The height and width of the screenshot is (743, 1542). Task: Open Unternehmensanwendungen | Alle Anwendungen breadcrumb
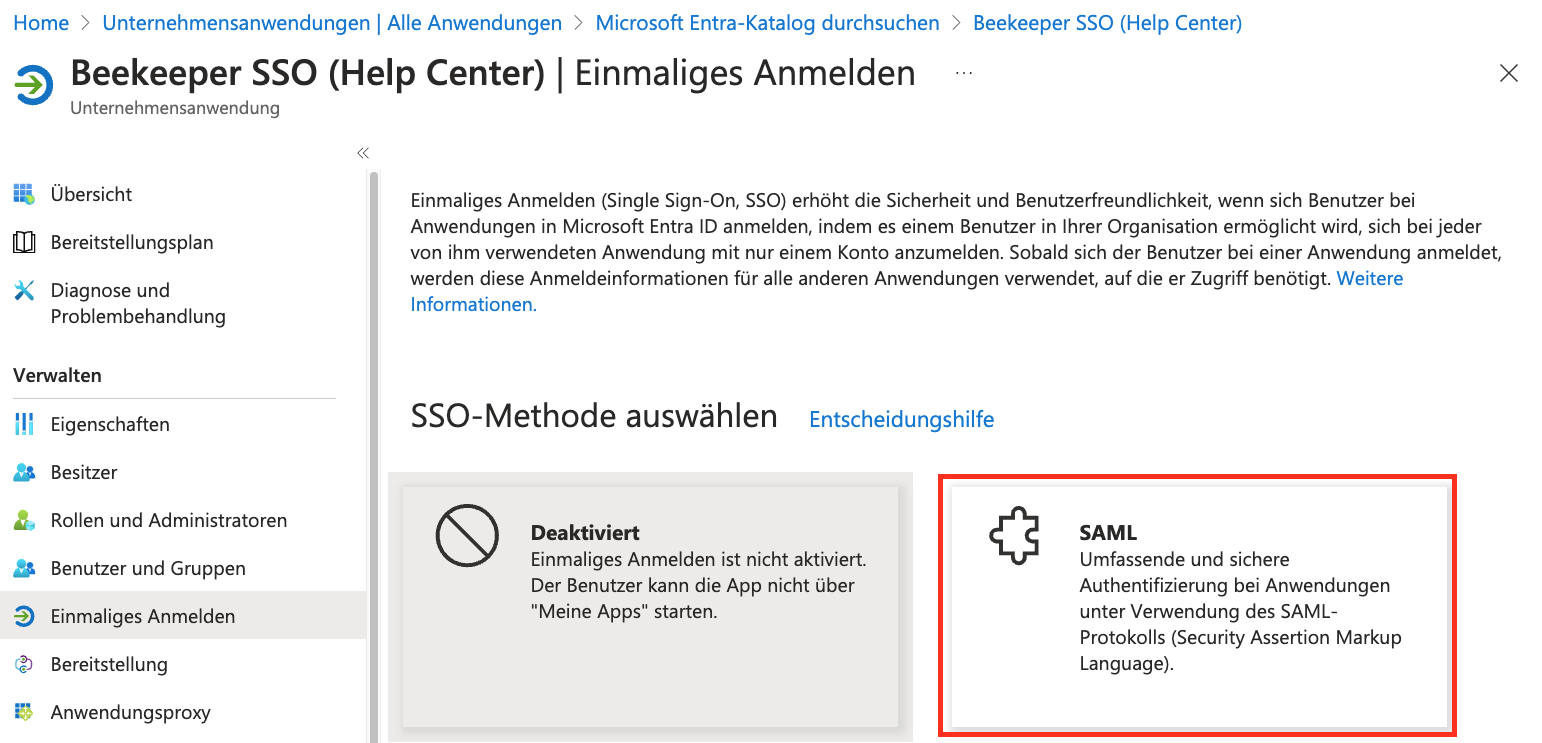click(x=332, y=22)
